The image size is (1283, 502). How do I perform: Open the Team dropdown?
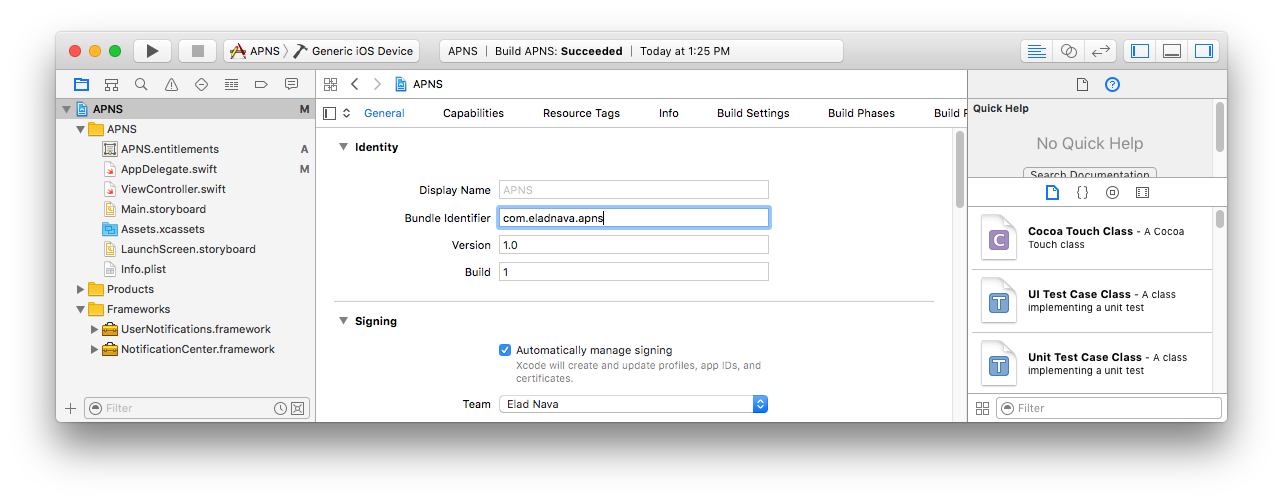pos(633,404)
